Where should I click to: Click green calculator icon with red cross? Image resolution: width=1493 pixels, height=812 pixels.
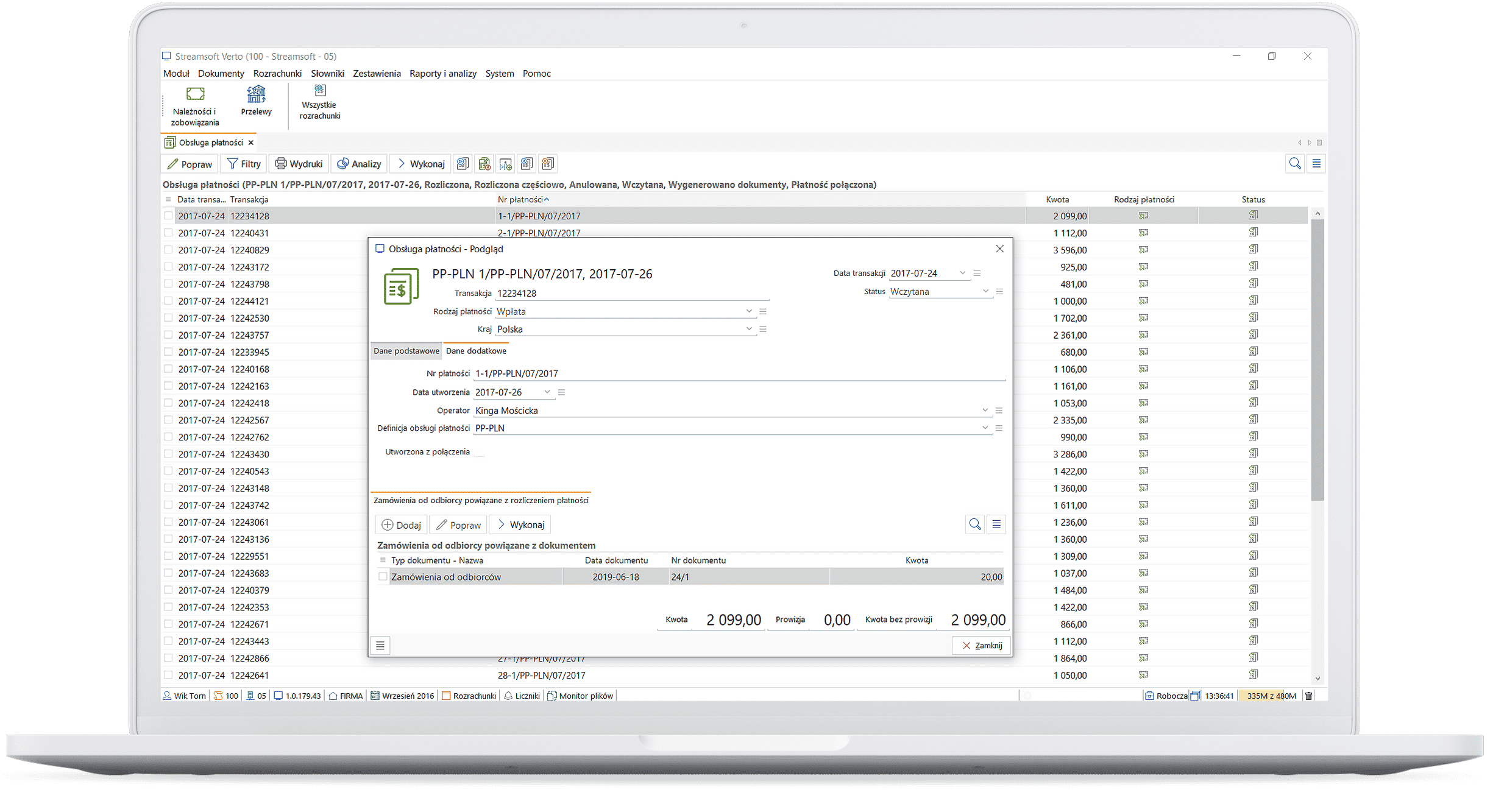[x=484, y=164]
